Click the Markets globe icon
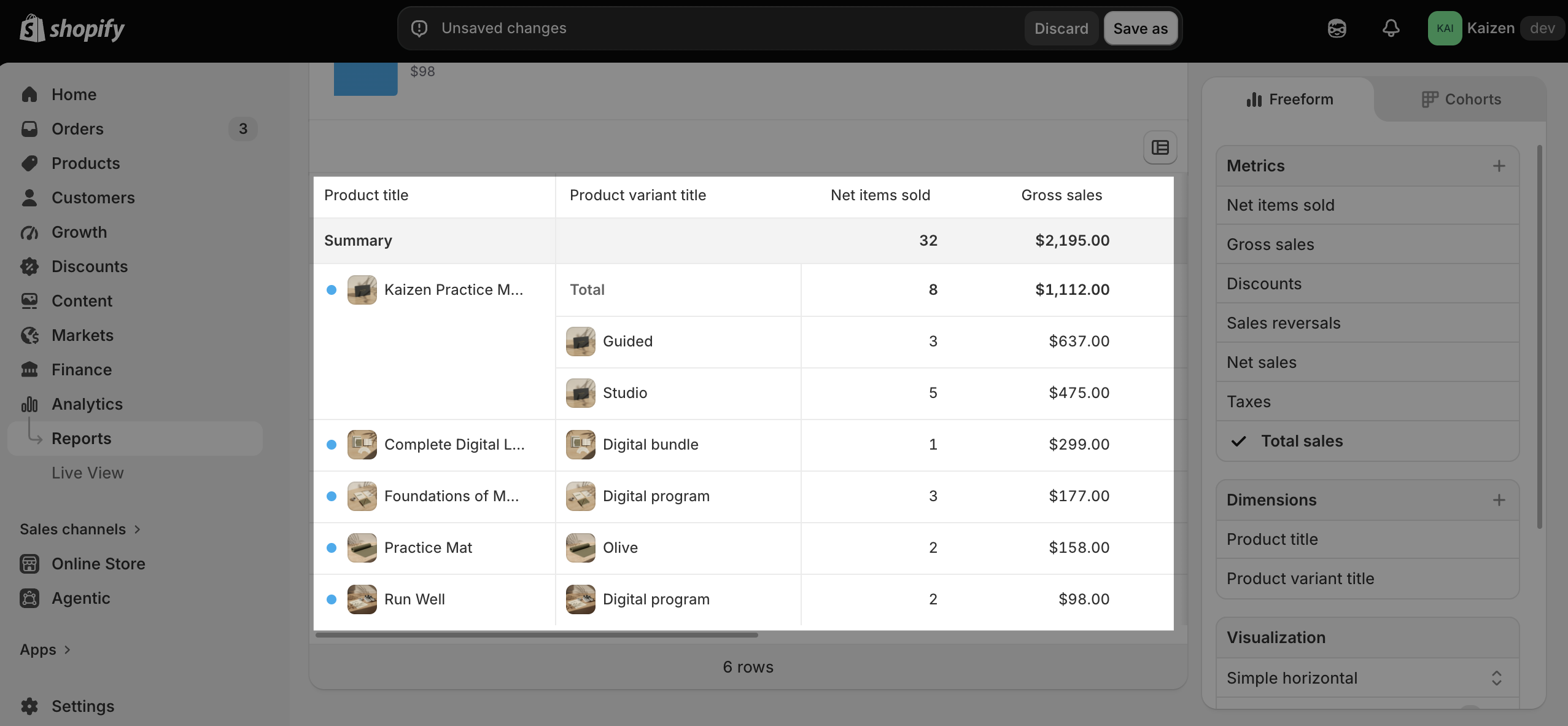Screen dimensions: 1568x726 [29, 335]
